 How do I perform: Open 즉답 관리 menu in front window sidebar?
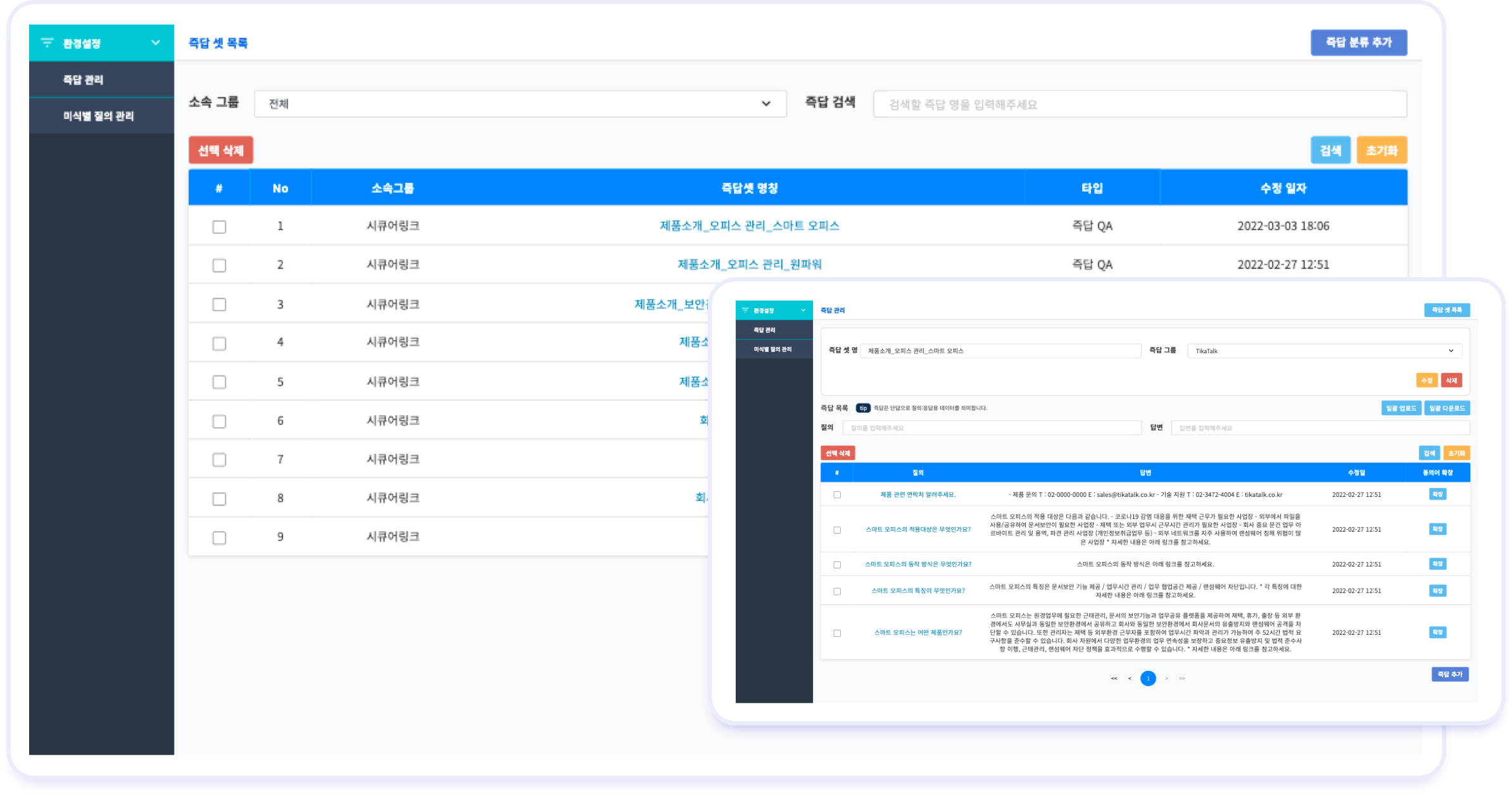click(x=774, y=330)
